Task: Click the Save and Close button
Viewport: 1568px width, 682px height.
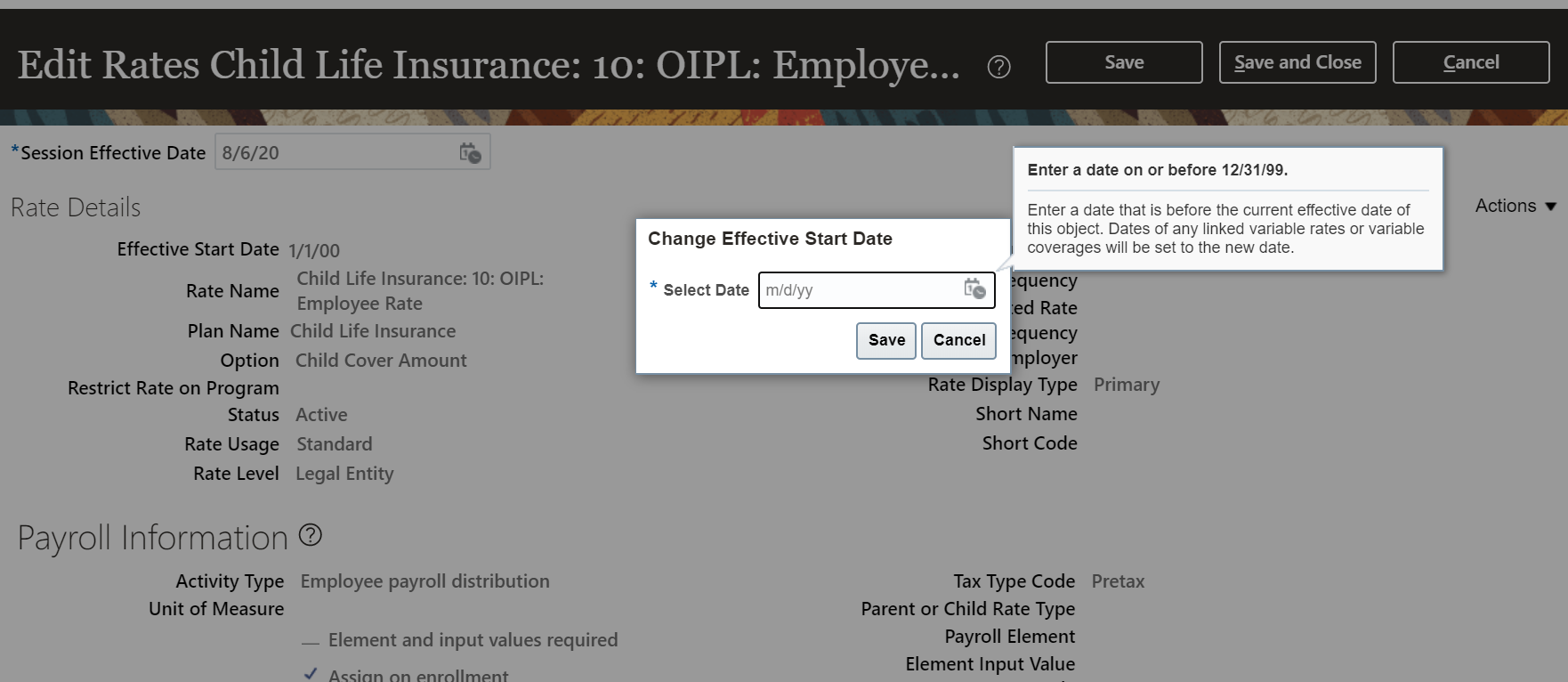Action: tap(1297, 62)
